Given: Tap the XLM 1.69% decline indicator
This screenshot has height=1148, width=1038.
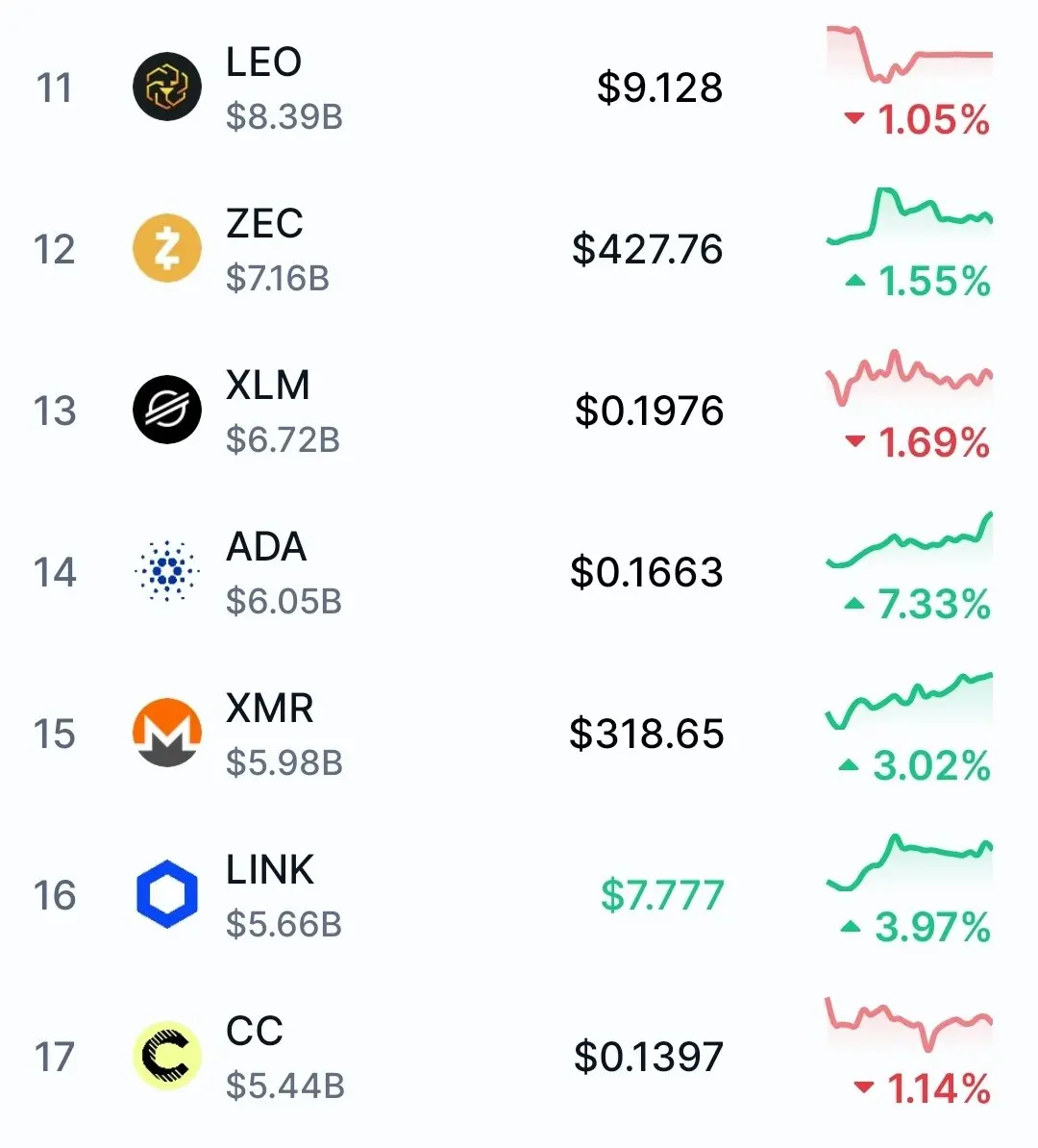Looking at the screenshot, I should tap(918, 442).
